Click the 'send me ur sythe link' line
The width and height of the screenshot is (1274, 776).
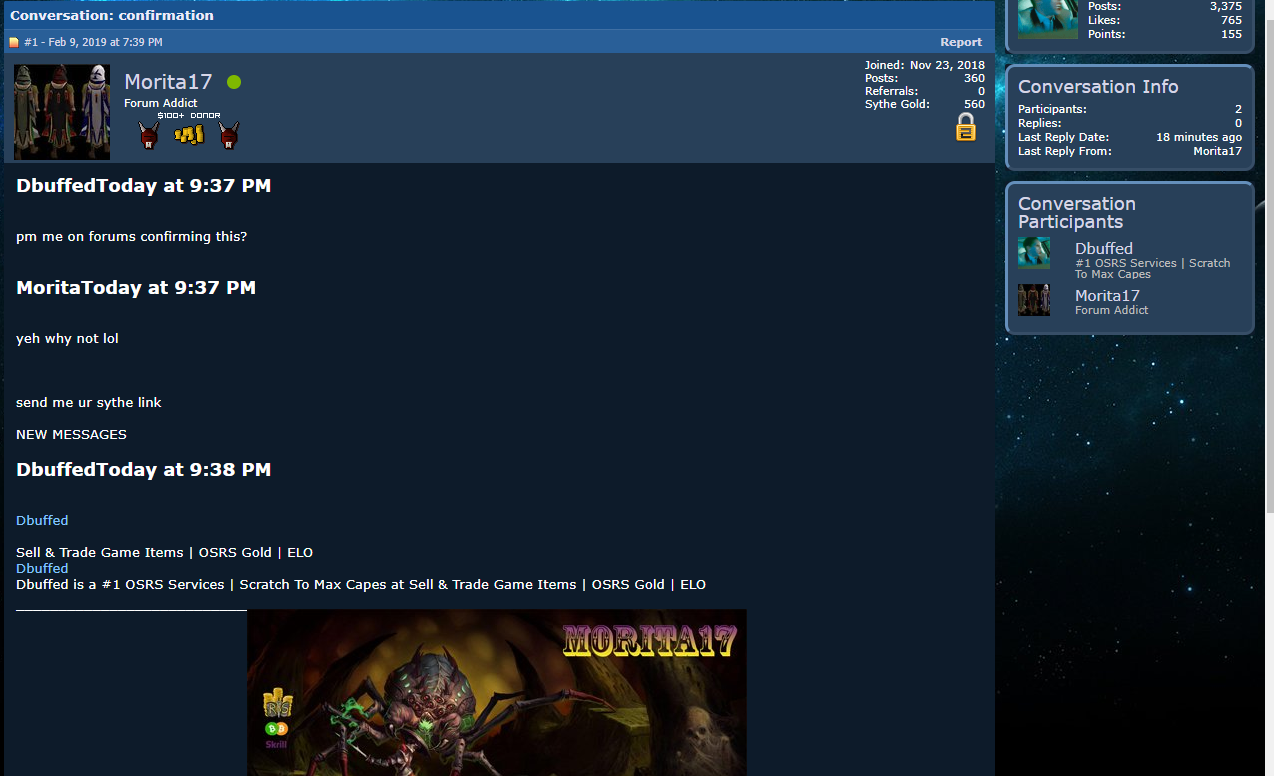click(x=88, y=402)
